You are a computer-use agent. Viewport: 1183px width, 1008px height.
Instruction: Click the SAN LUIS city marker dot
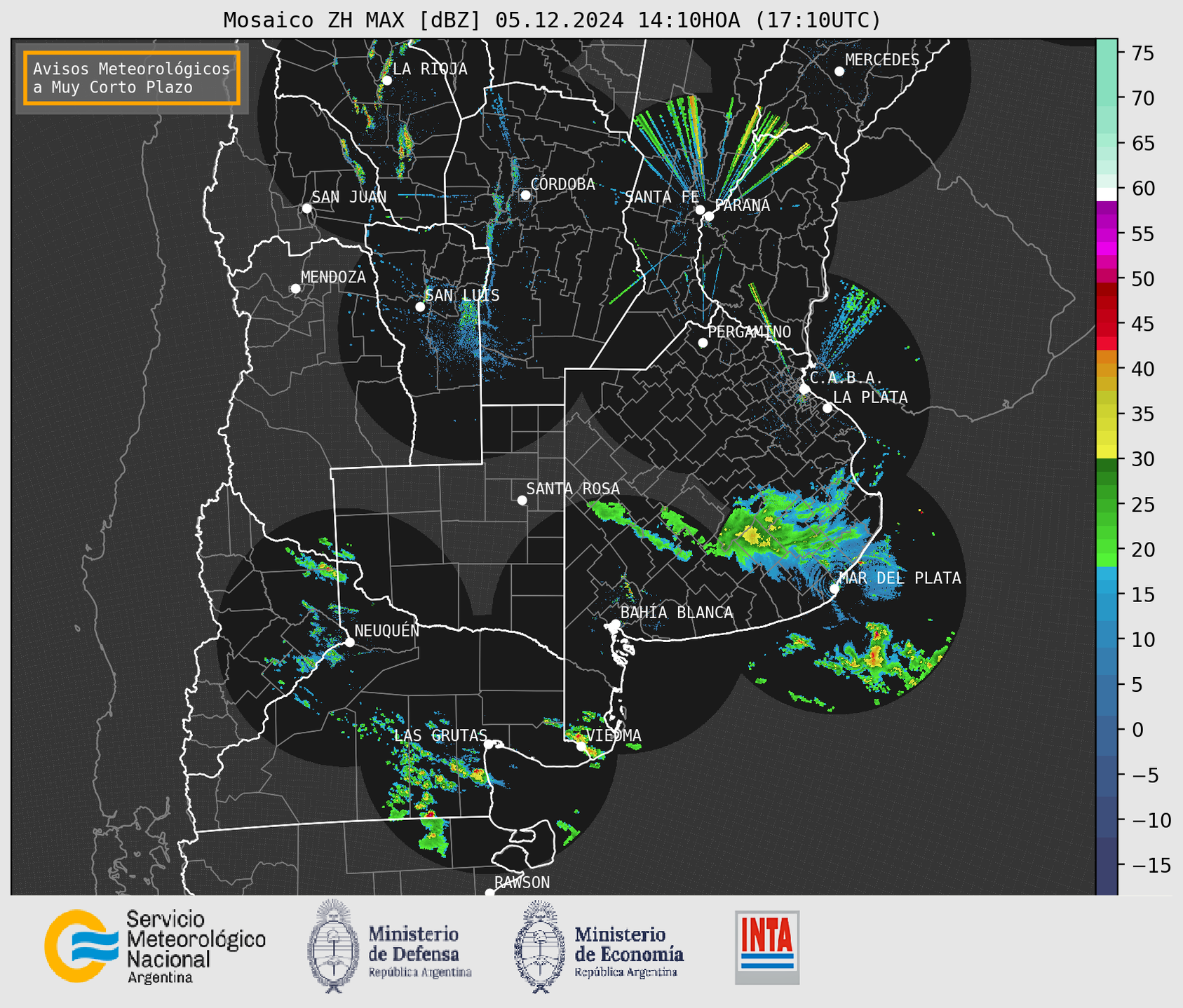[420, 307]
